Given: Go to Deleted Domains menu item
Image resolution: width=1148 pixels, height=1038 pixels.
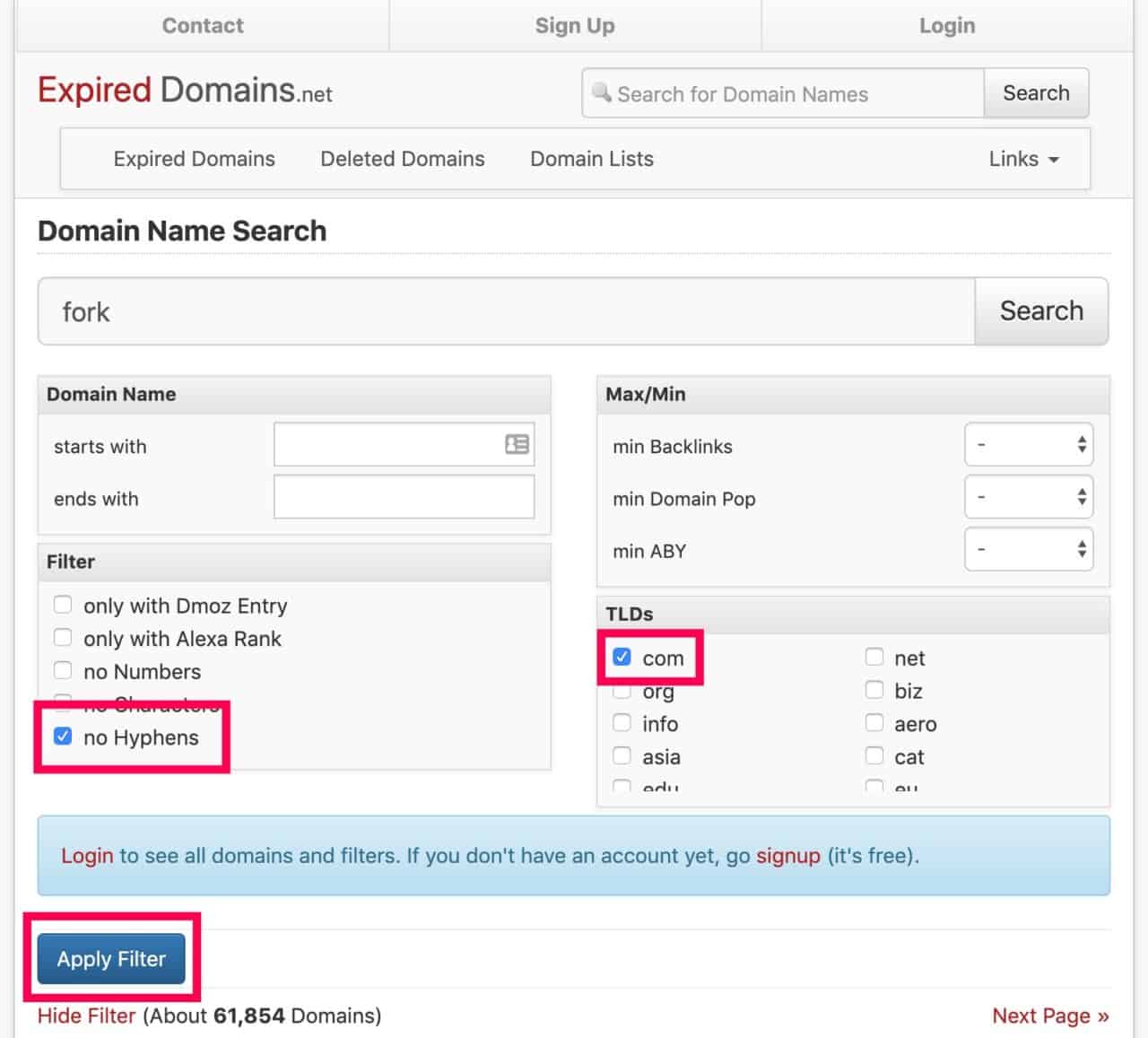Looking at the screenshot, I should coord(403,159).
